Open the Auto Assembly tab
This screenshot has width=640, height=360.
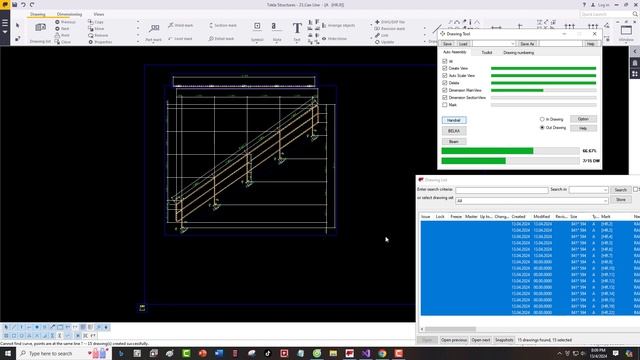point(454,52)
